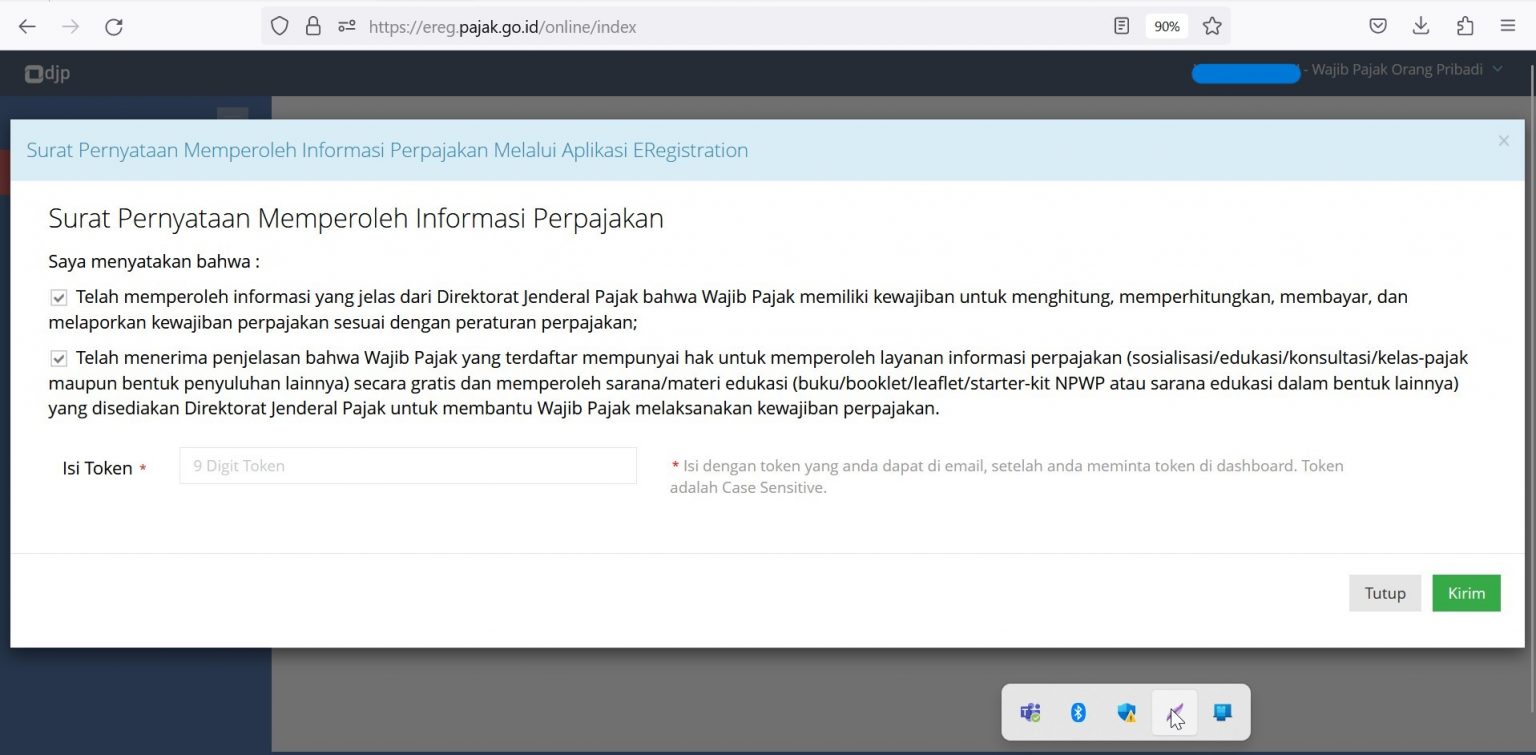This screenshot has width=1536, height=755.
Task: Click the browser back navigation arrow
Action: click(x=26, y=26)
